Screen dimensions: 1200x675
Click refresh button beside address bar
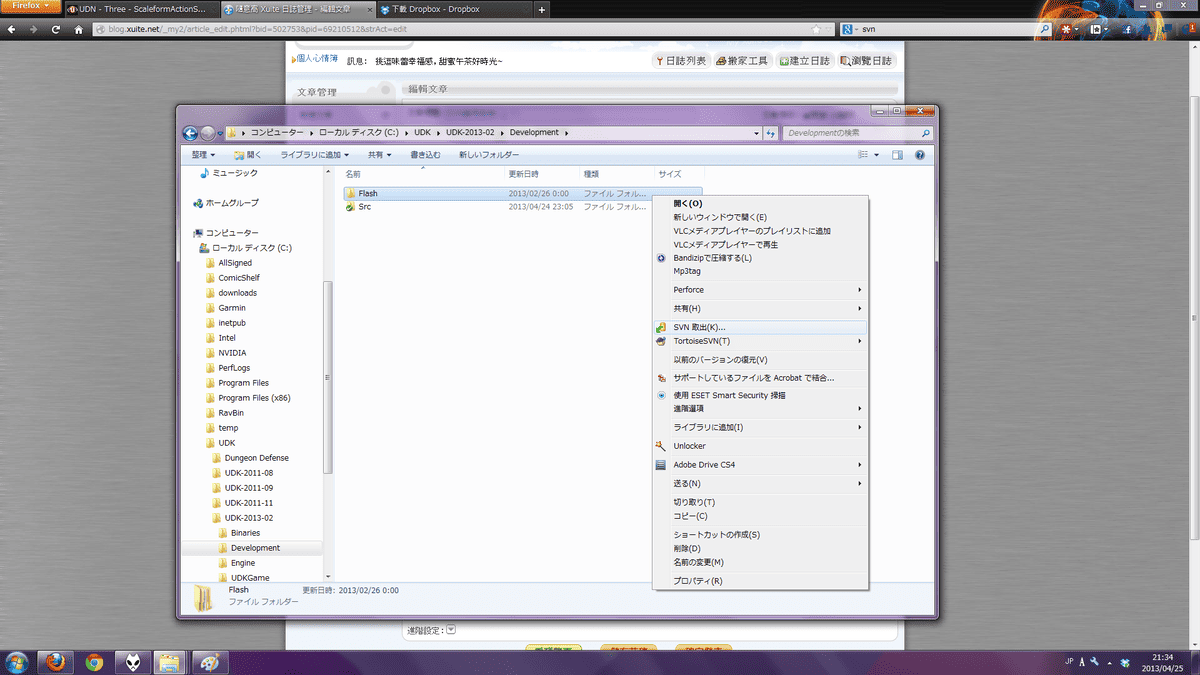(x=770, y=132)
